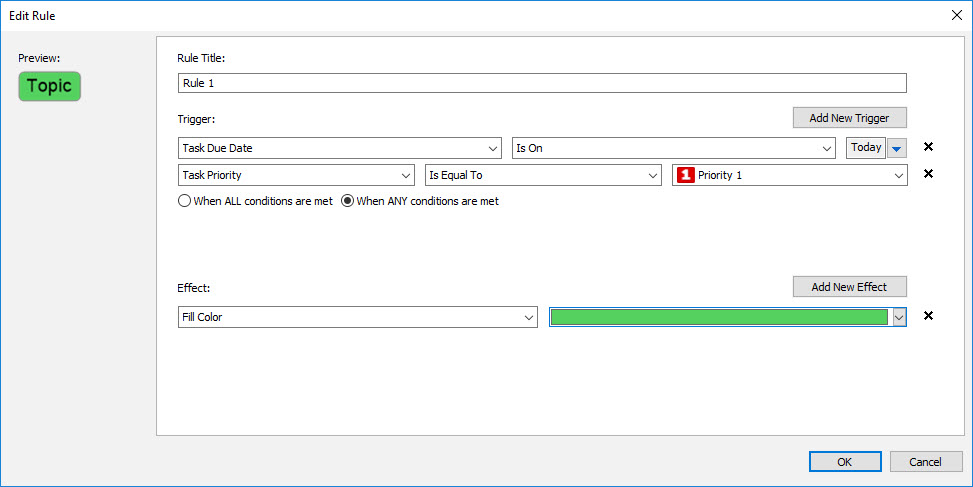Open the Fill Color effect dropdown

point(529,317)
